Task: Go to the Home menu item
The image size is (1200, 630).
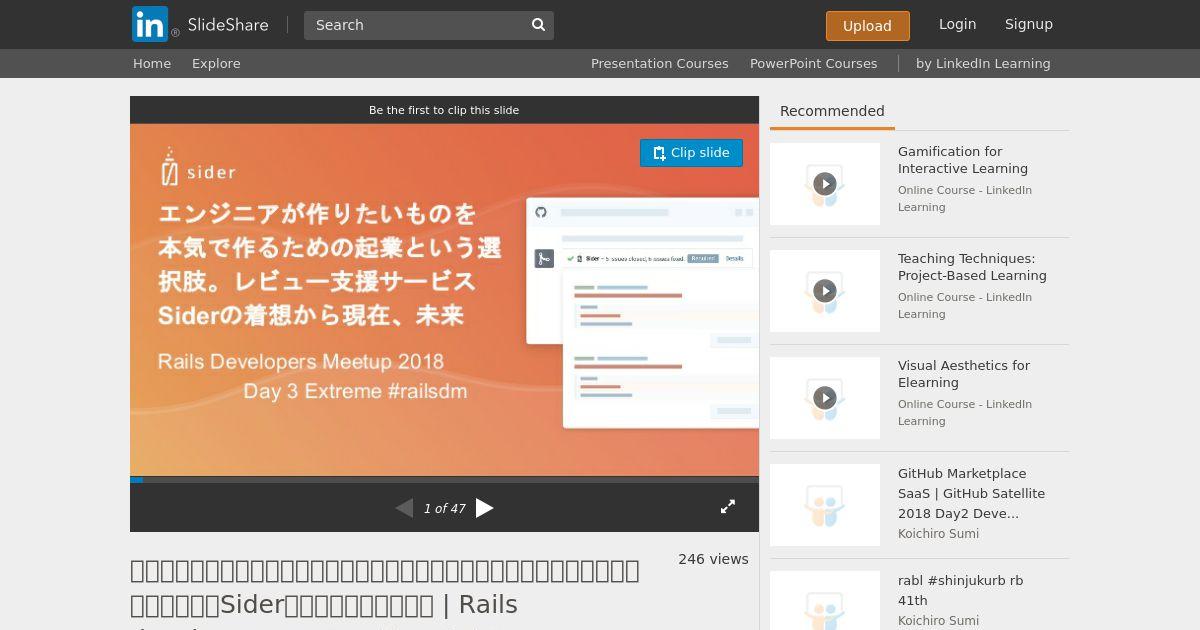Action: 152,63
